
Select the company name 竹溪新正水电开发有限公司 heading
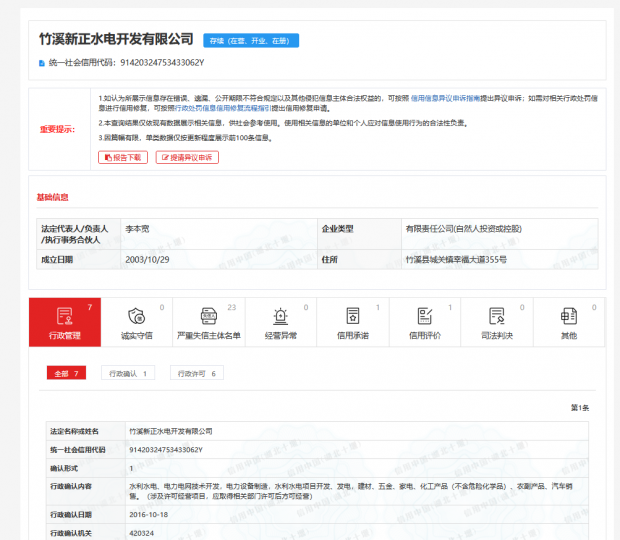coord(116,39)
